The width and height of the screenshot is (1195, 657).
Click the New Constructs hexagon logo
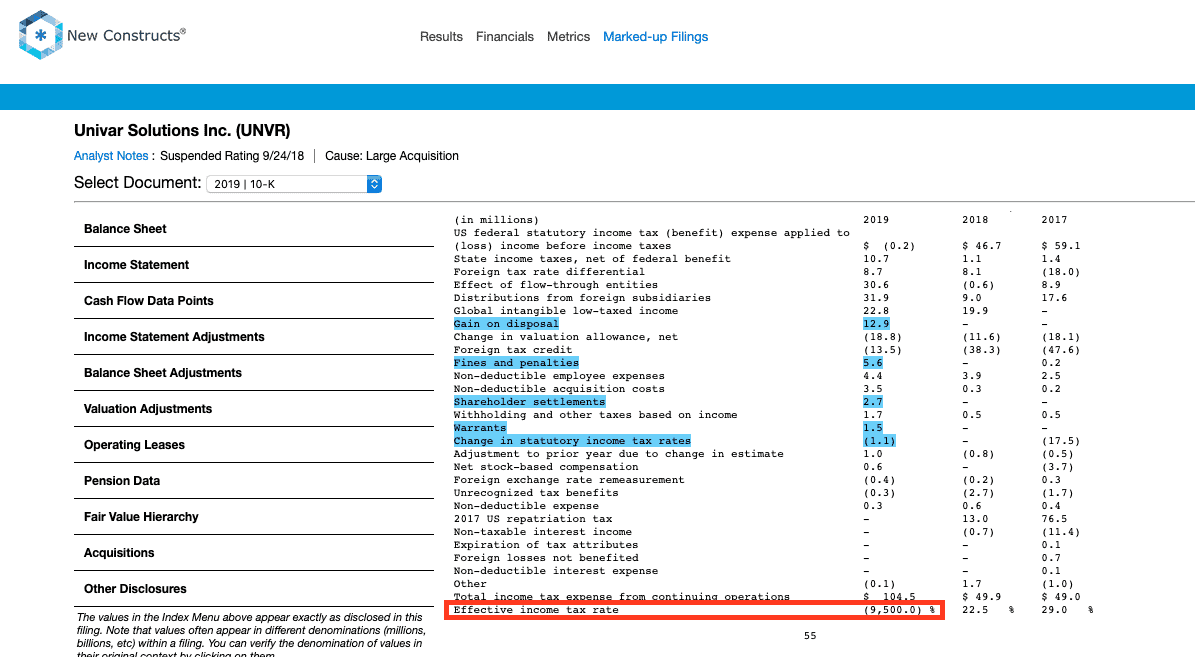tap(40, 35)
